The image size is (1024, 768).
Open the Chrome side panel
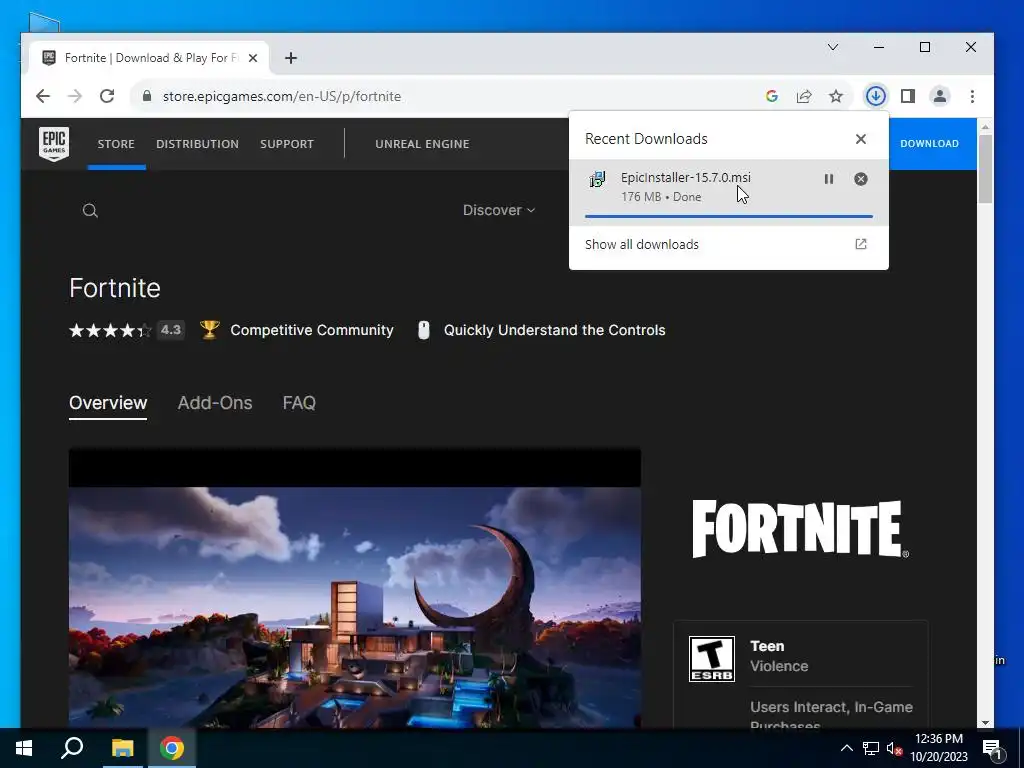908,96
